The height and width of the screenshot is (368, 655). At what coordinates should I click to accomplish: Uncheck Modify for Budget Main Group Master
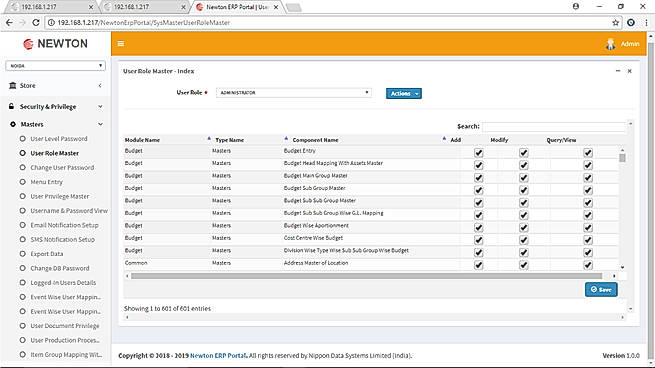click(523, 178)
